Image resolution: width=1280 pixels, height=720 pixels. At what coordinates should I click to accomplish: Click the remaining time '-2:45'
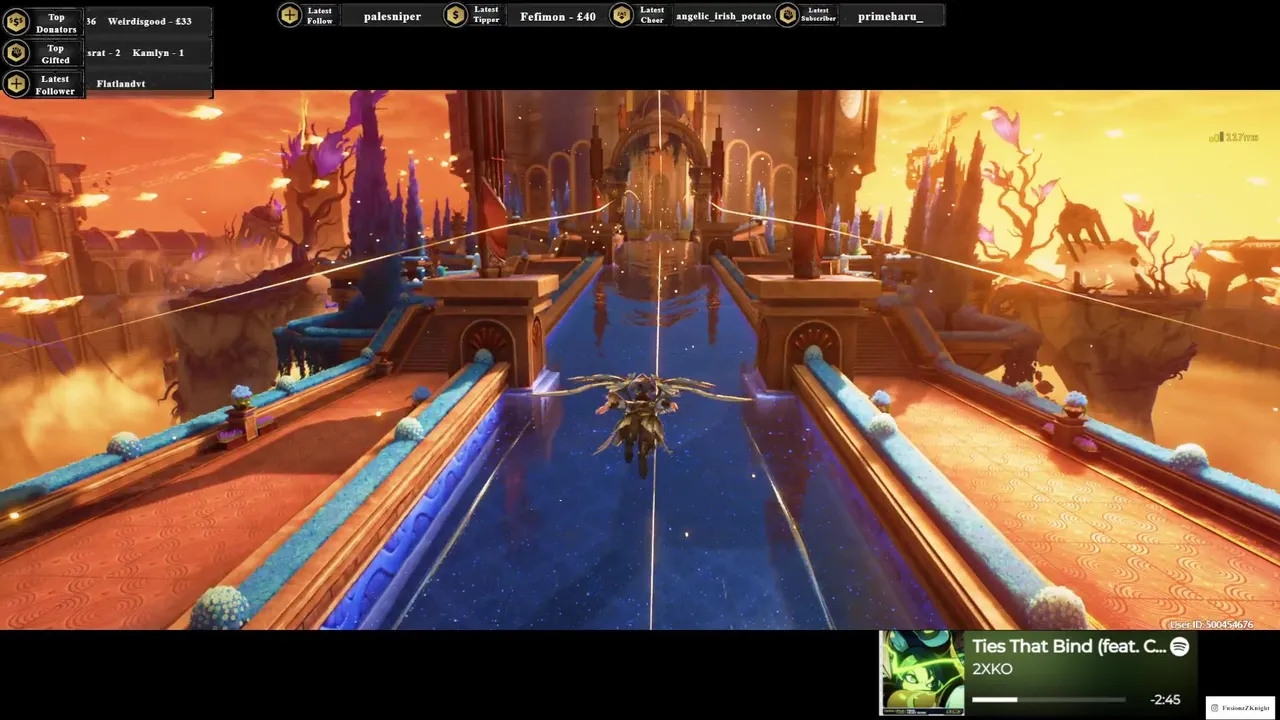[x=1165, y=700]
